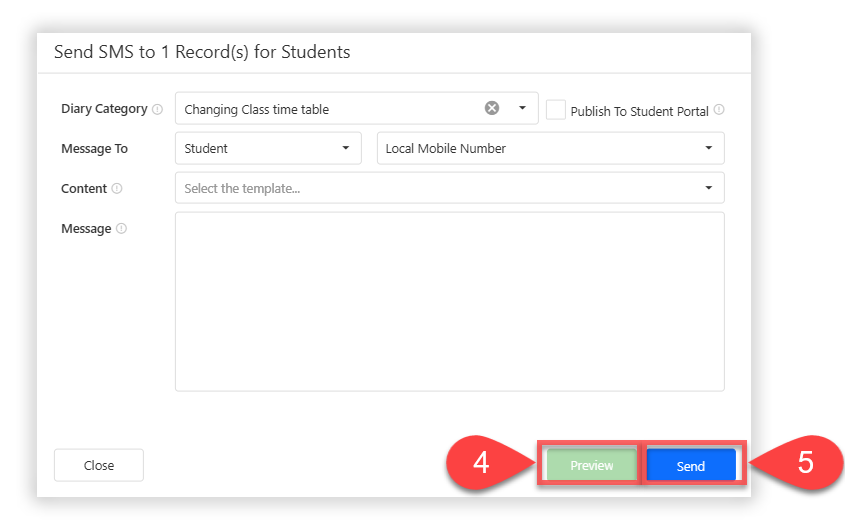Open the Local Mobile Number dropdown arrow
This screenshot has height=530, width=845.
pos(708,148)
